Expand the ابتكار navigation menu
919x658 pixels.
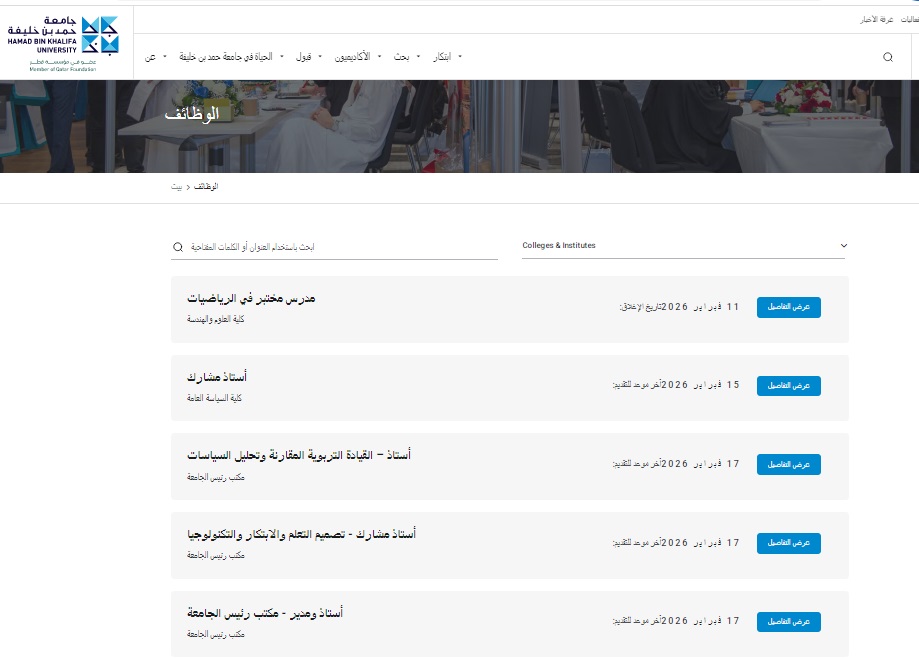point(446,57)
